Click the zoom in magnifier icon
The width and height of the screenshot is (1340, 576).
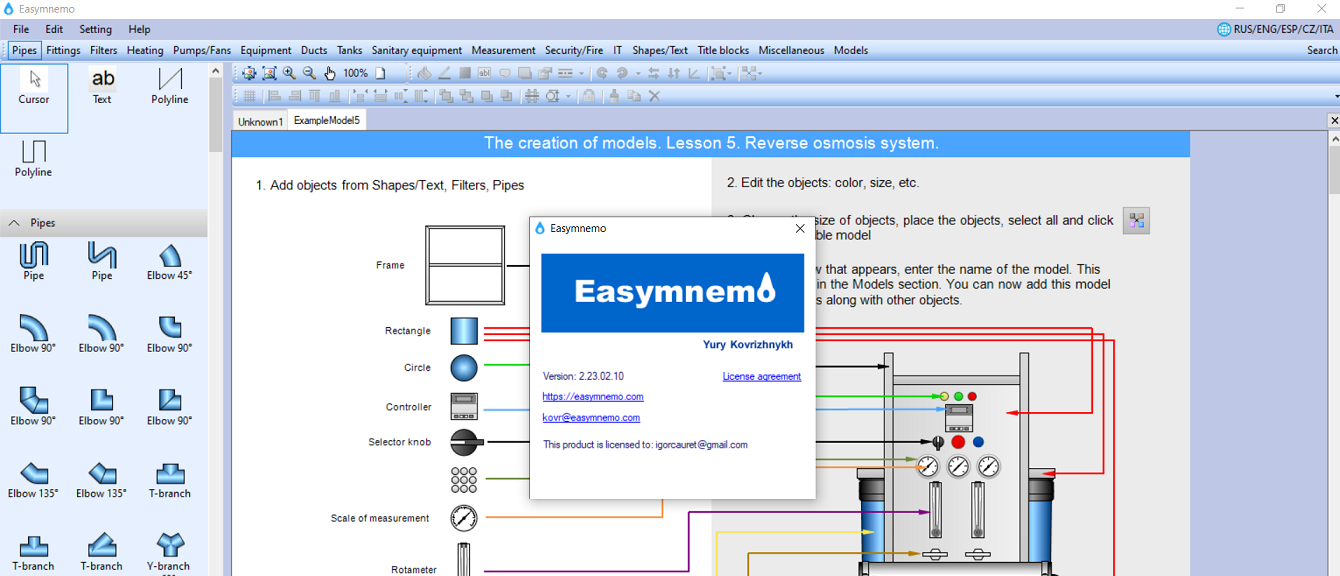[289, 73]
